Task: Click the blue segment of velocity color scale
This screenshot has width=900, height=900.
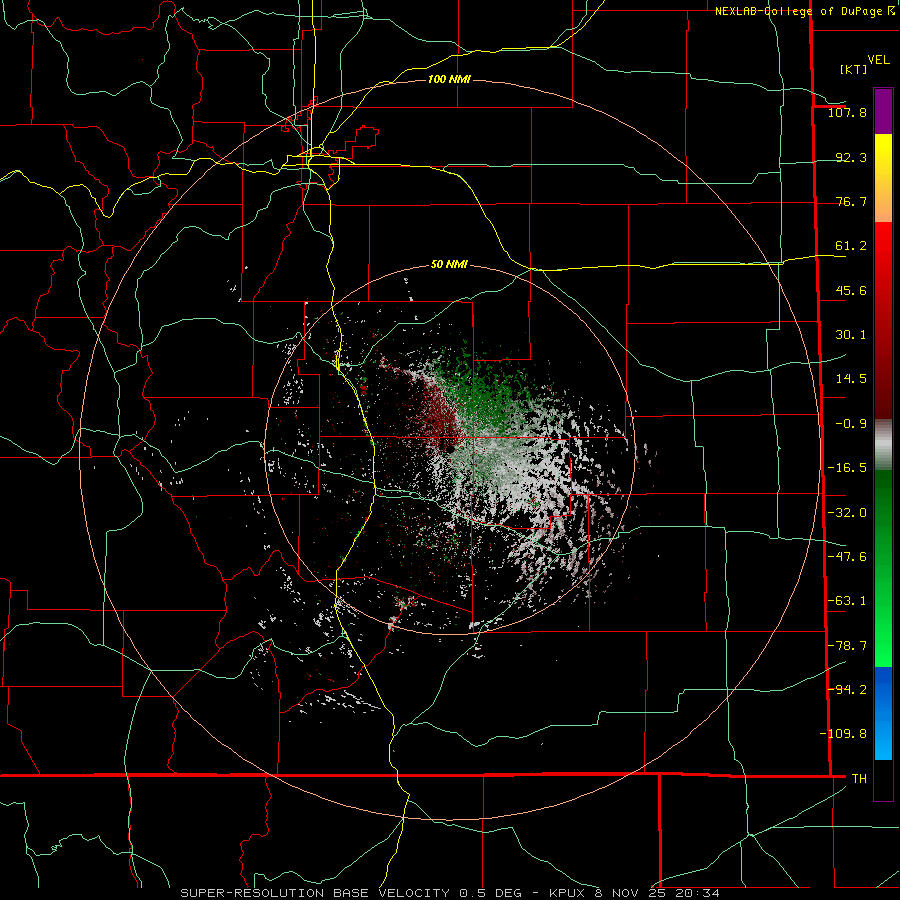Action: (x=883, y=713)
